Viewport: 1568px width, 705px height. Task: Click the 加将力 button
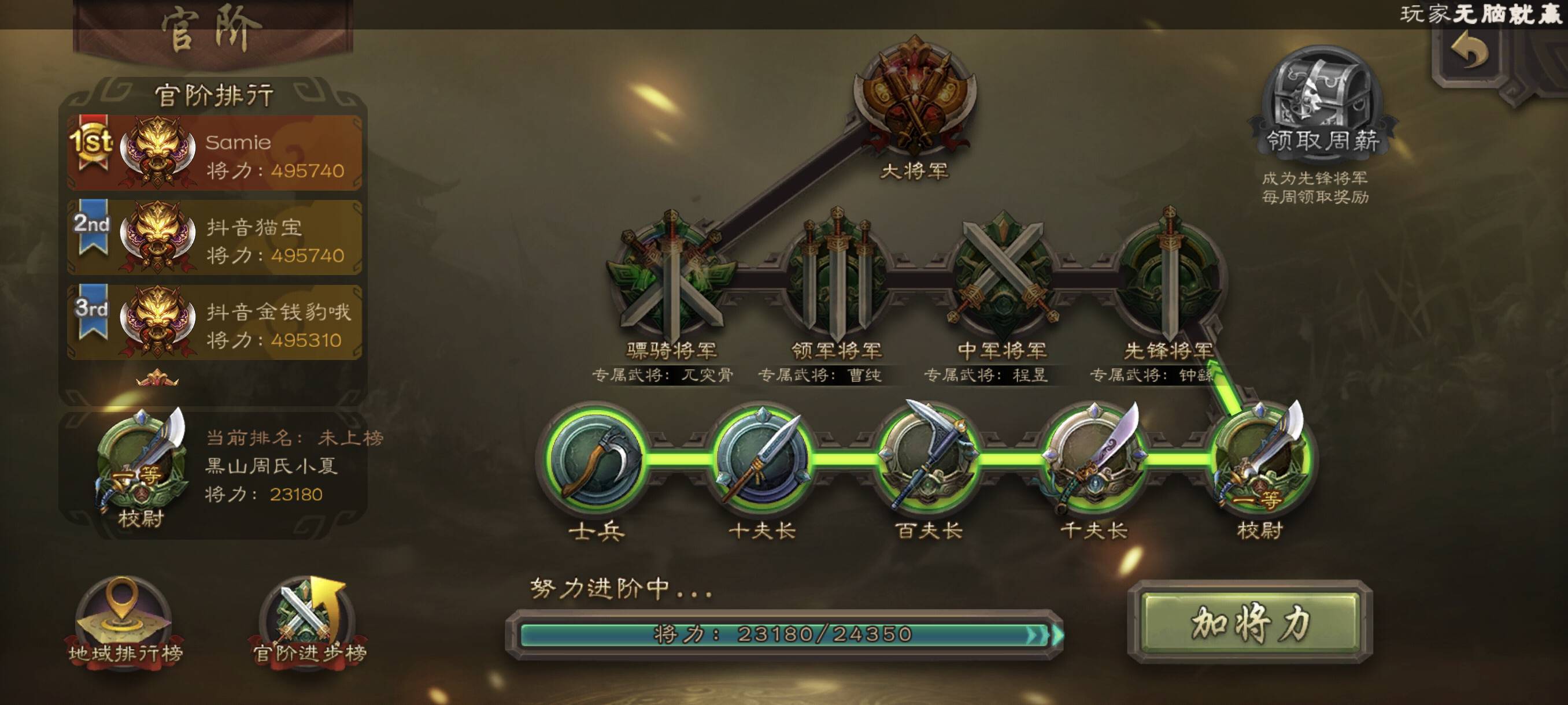[x=1250, y=622]
